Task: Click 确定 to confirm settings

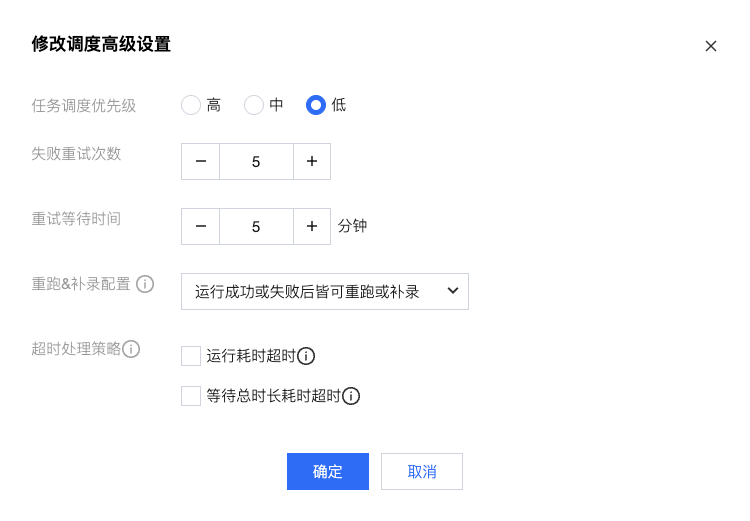Action: pos(328,472)
